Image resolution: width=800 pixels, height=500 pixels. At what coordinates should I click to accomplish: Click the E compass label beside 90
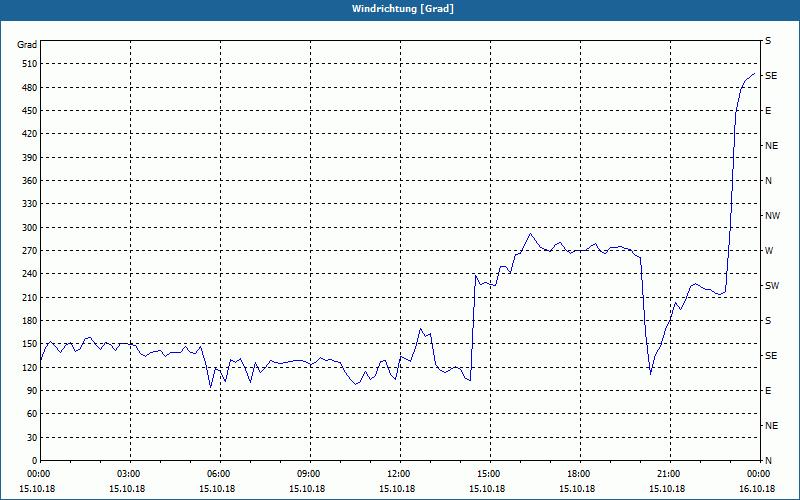click(x=768, y=391)
